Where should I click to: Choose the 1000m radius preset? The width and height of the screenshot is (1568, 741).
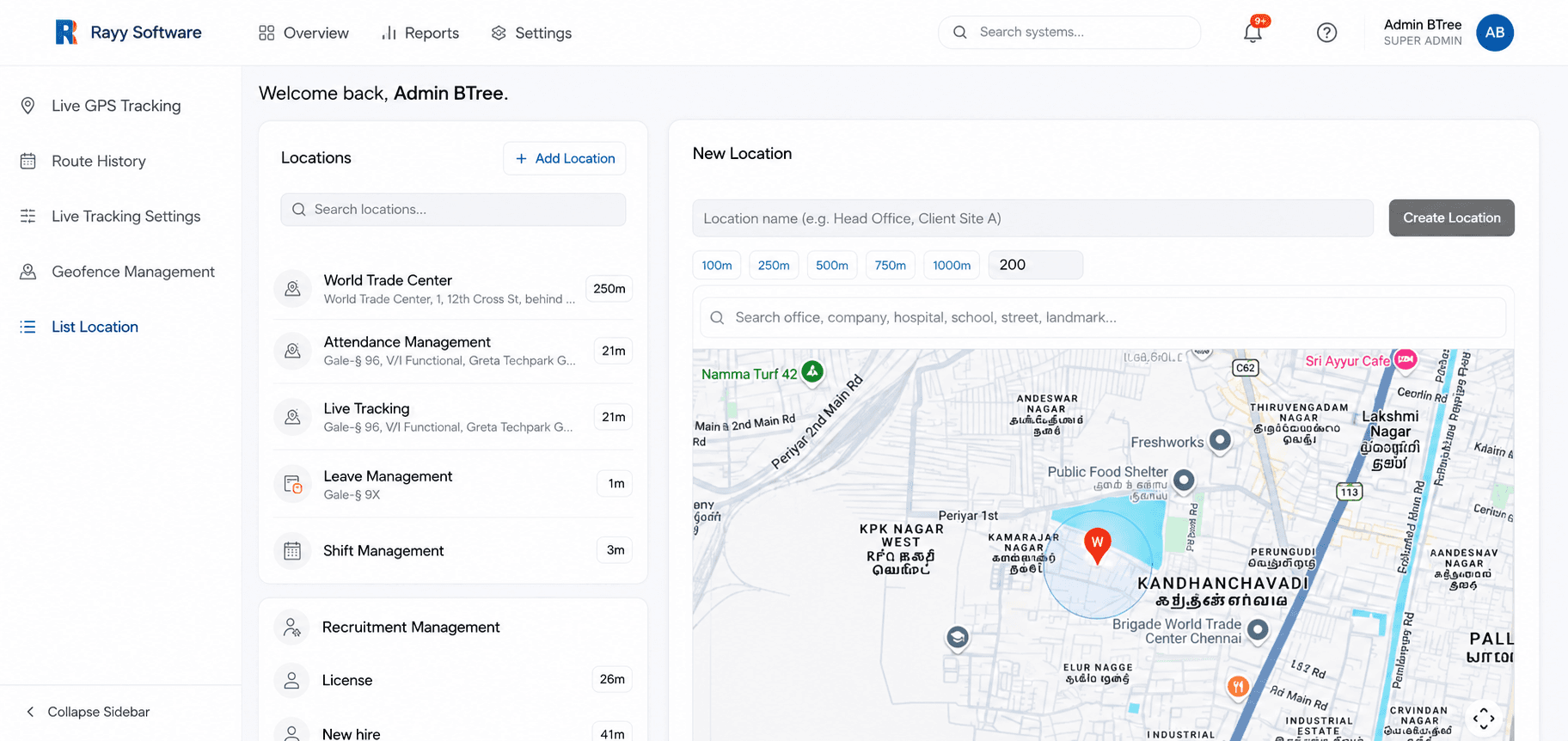[x=952, y=265]
